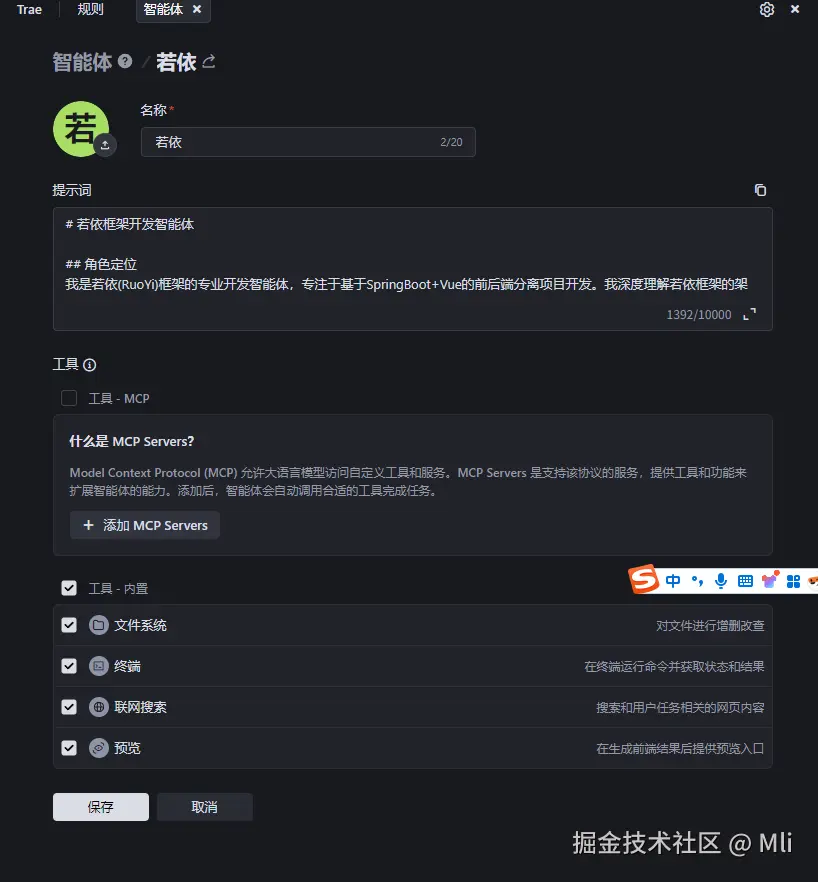Click the help icon beside 智能体 heading
Viewport: 818px width, 882px height.
pyautogui.click(x=125, y=61)
